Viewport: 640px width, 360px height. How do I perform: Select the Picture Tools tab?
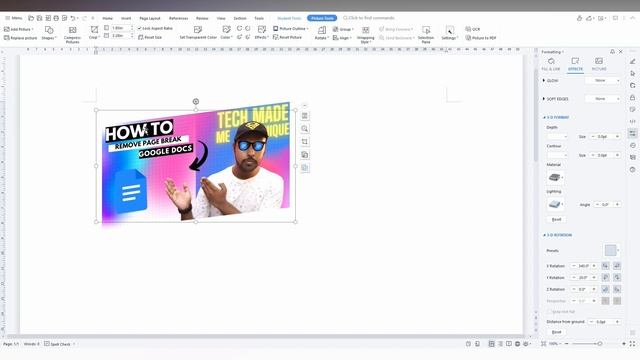(322, 18)
